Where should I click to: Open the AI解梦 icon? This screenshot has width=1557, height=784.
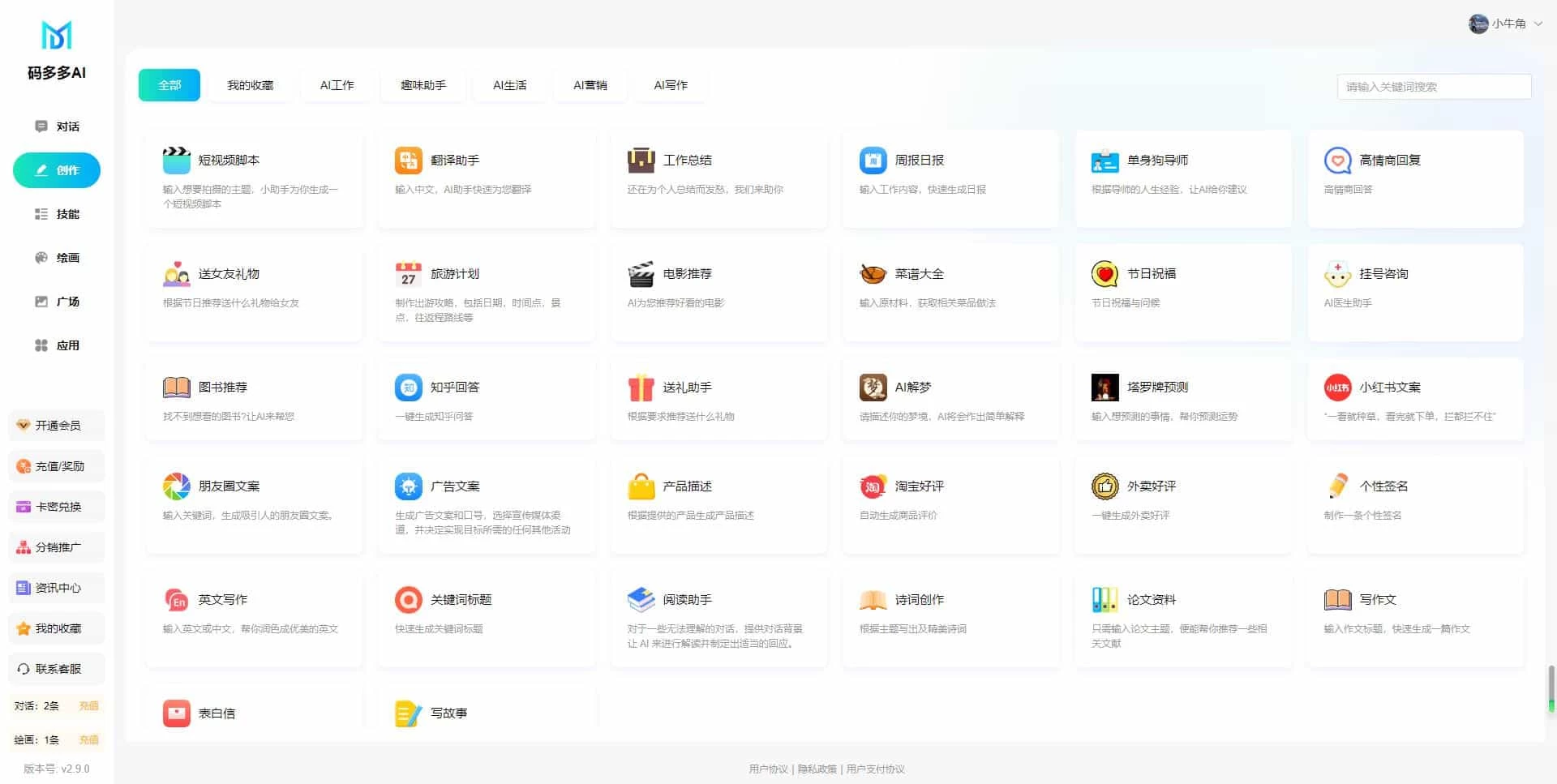[873, 388]
